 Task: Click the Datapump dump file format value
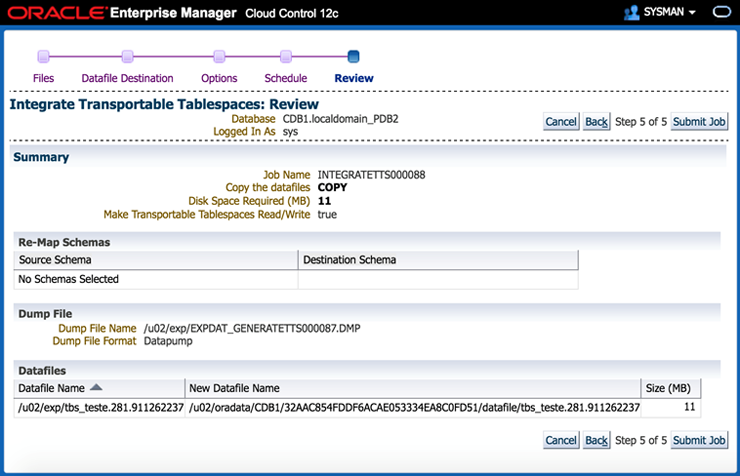click(168, 341)
